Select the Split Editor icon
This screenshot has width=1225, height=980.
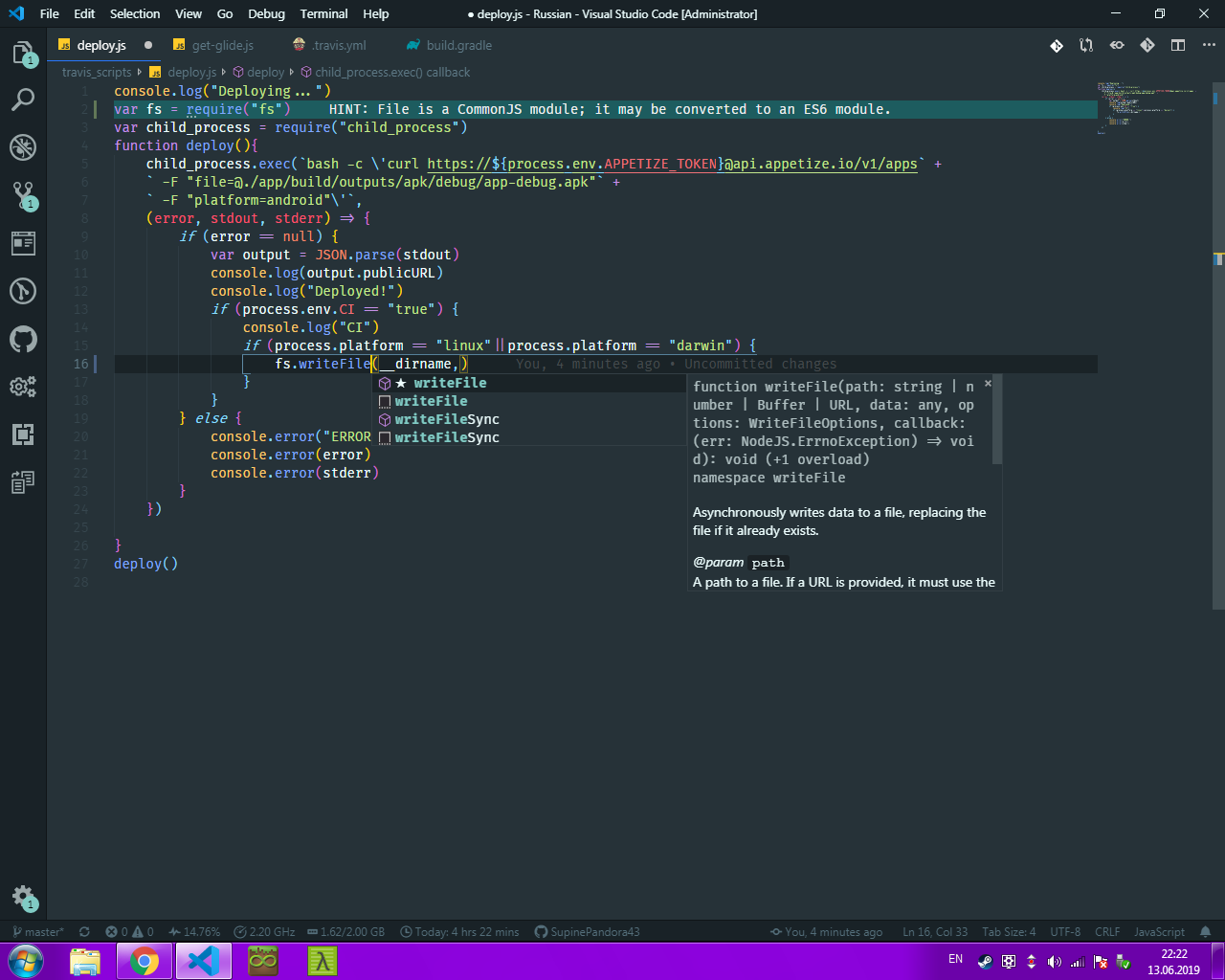[x=1178, y=45]
